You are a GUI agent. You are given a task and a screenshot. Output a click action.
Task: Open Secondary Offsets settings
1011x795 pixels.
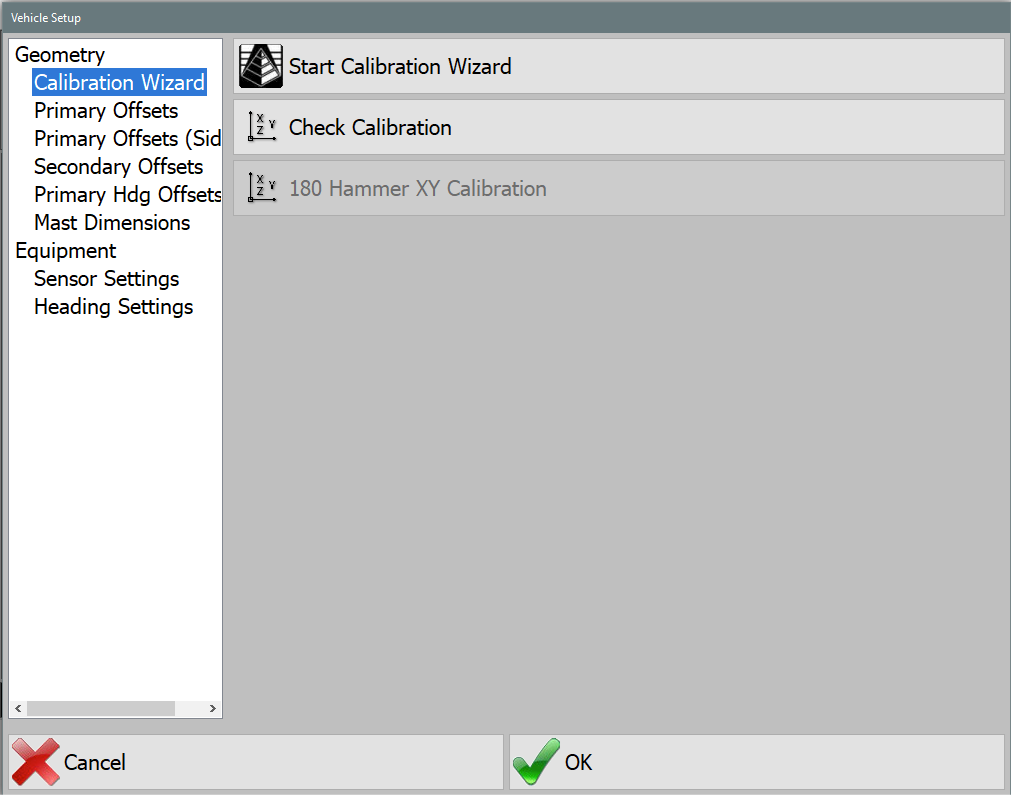[x=118, y=166]
